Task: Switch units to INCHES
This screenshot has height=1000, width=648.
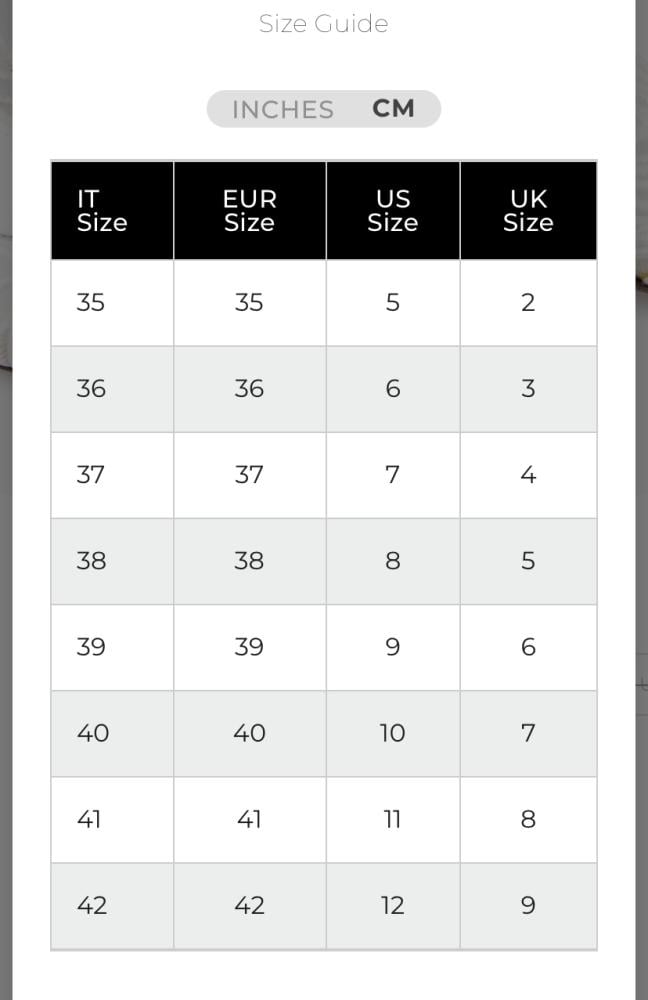Action: pyautogui.click(x=283, y=110)
